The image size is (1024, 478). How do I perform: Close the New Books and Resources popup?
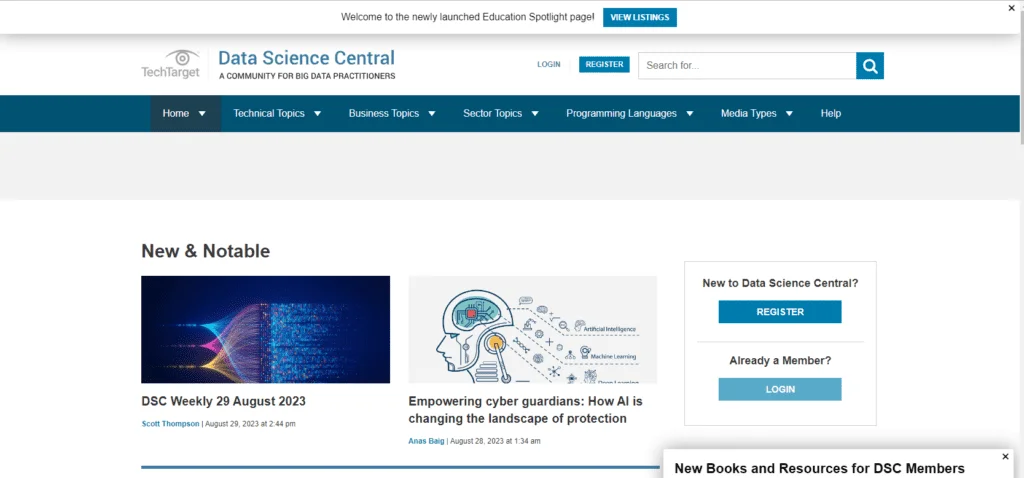(1005, 456)
